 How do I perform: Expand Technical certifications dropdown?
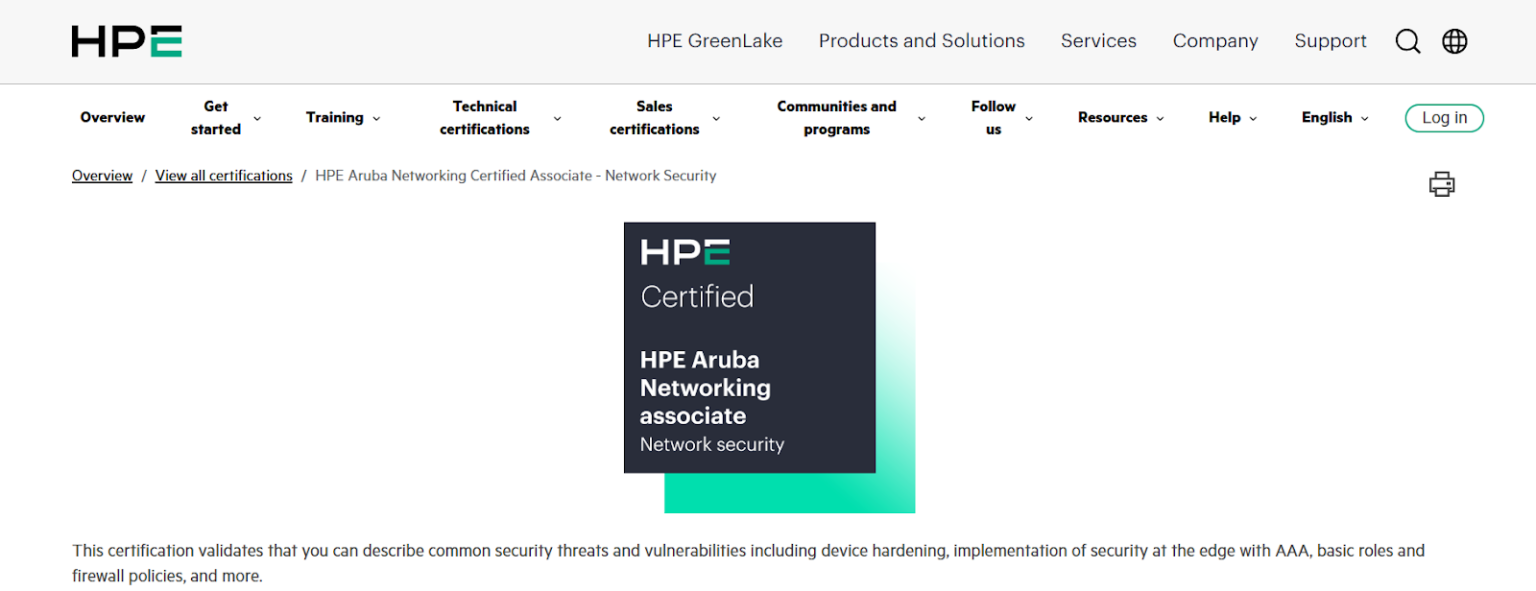point(500,118)
